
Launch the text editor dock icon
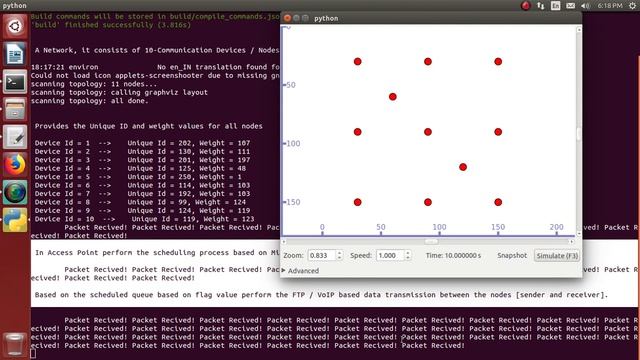pyautogui.click(x=15, y=137)
